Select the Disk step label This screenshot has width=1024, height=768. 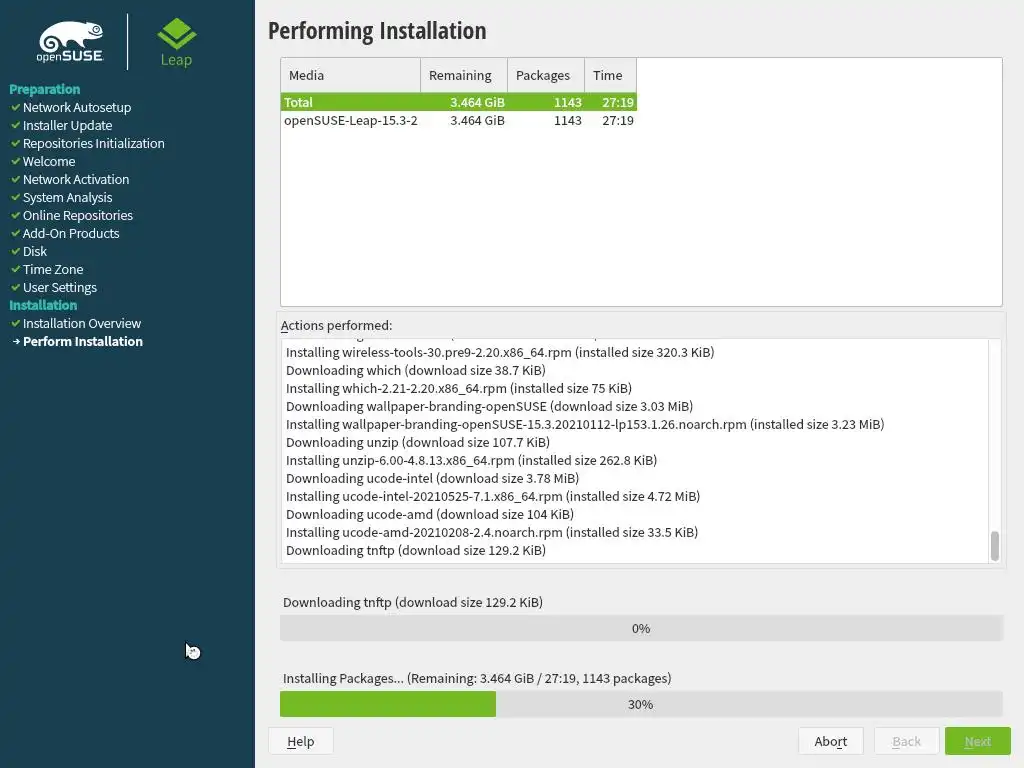[x=35, y=251]
